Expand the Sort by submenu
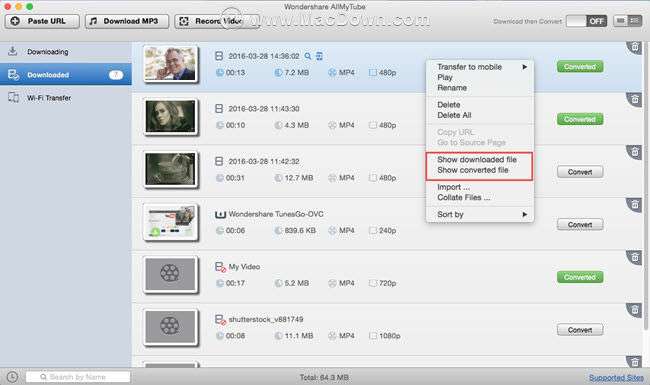 480,214
